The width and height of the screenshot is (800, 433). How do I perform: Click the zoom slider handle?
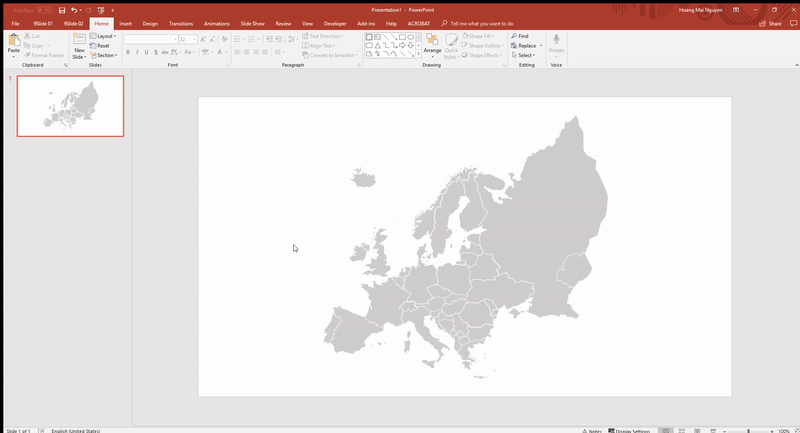point(748,431)
